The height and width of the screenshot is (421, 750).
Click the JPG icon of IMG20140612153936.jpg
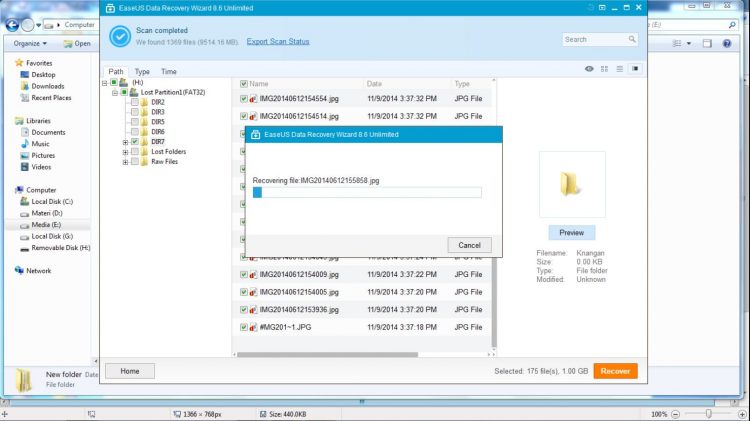click(253, 310)
